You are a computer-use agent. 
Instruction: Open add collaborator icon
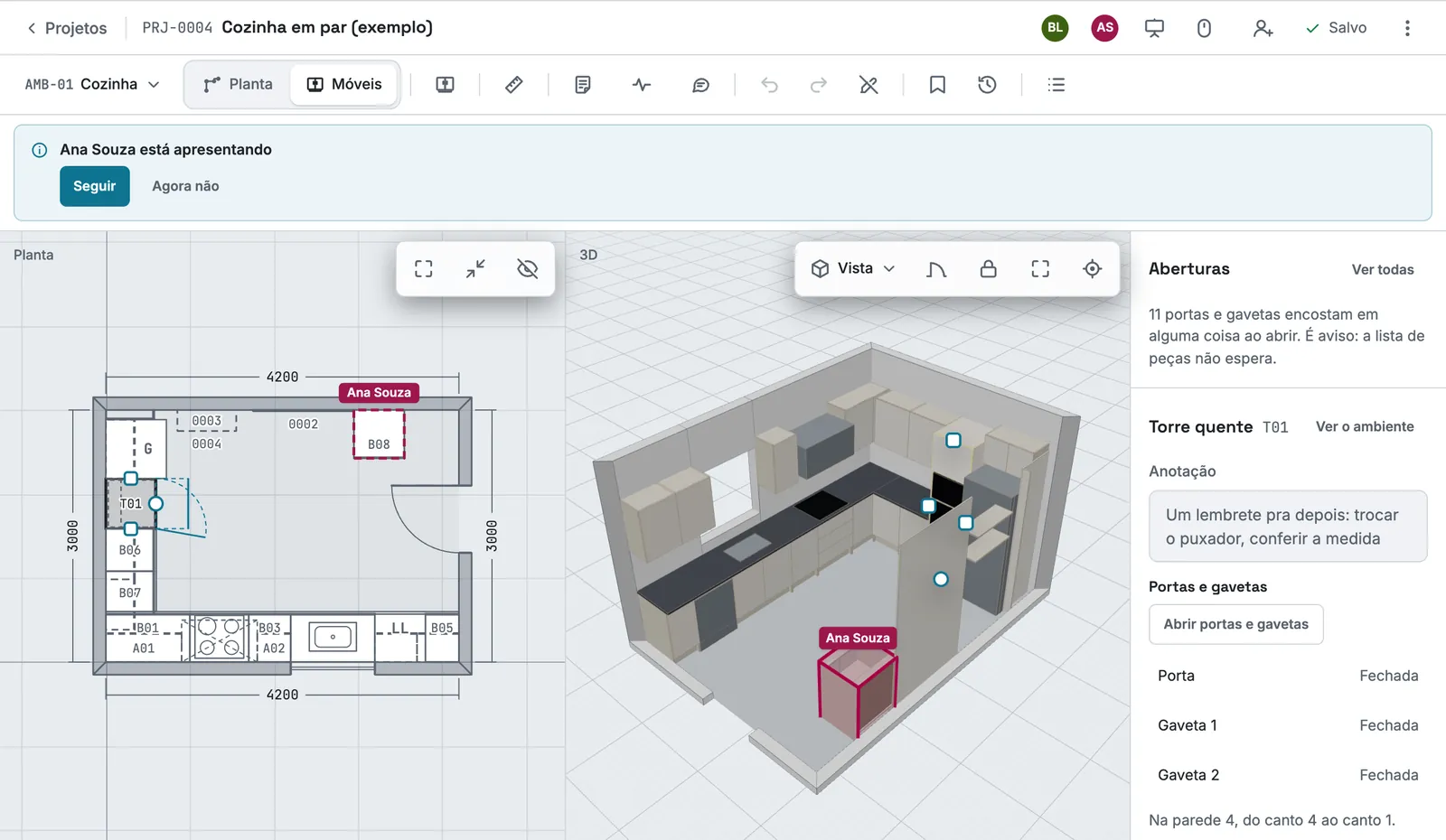pyautogui.click(x=1263, y=28)
